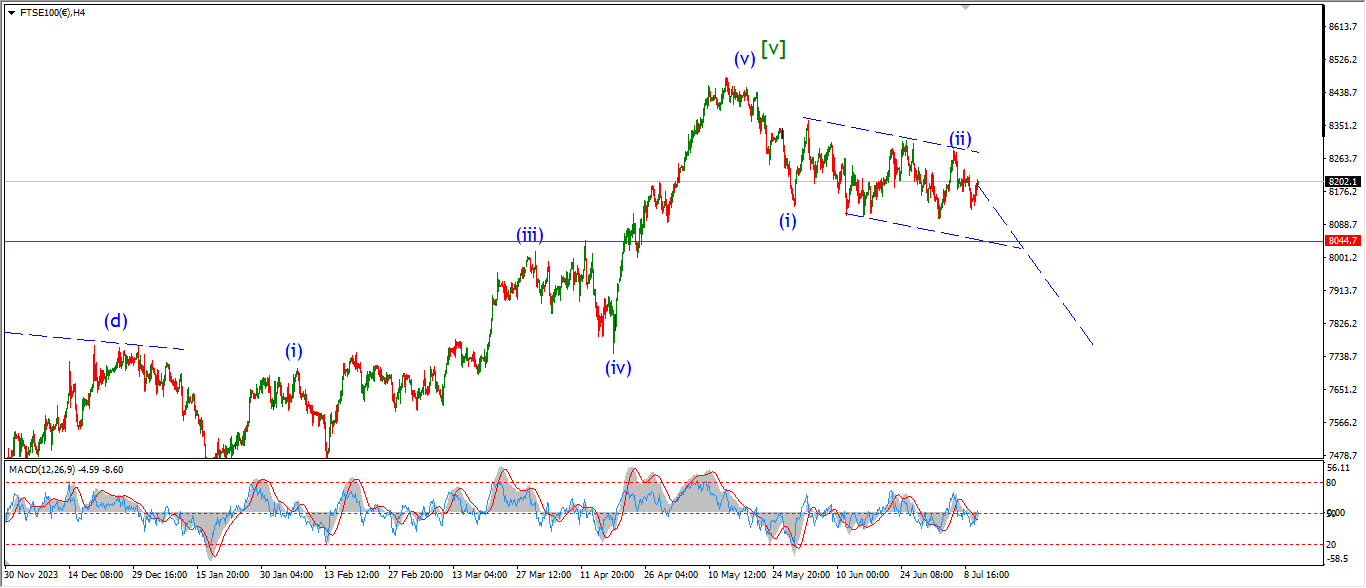The height and width of the screenshot is (588, 1366).
Task: Click the dropdown arrow beside FTSE100 title
Action: coord(11,13)
